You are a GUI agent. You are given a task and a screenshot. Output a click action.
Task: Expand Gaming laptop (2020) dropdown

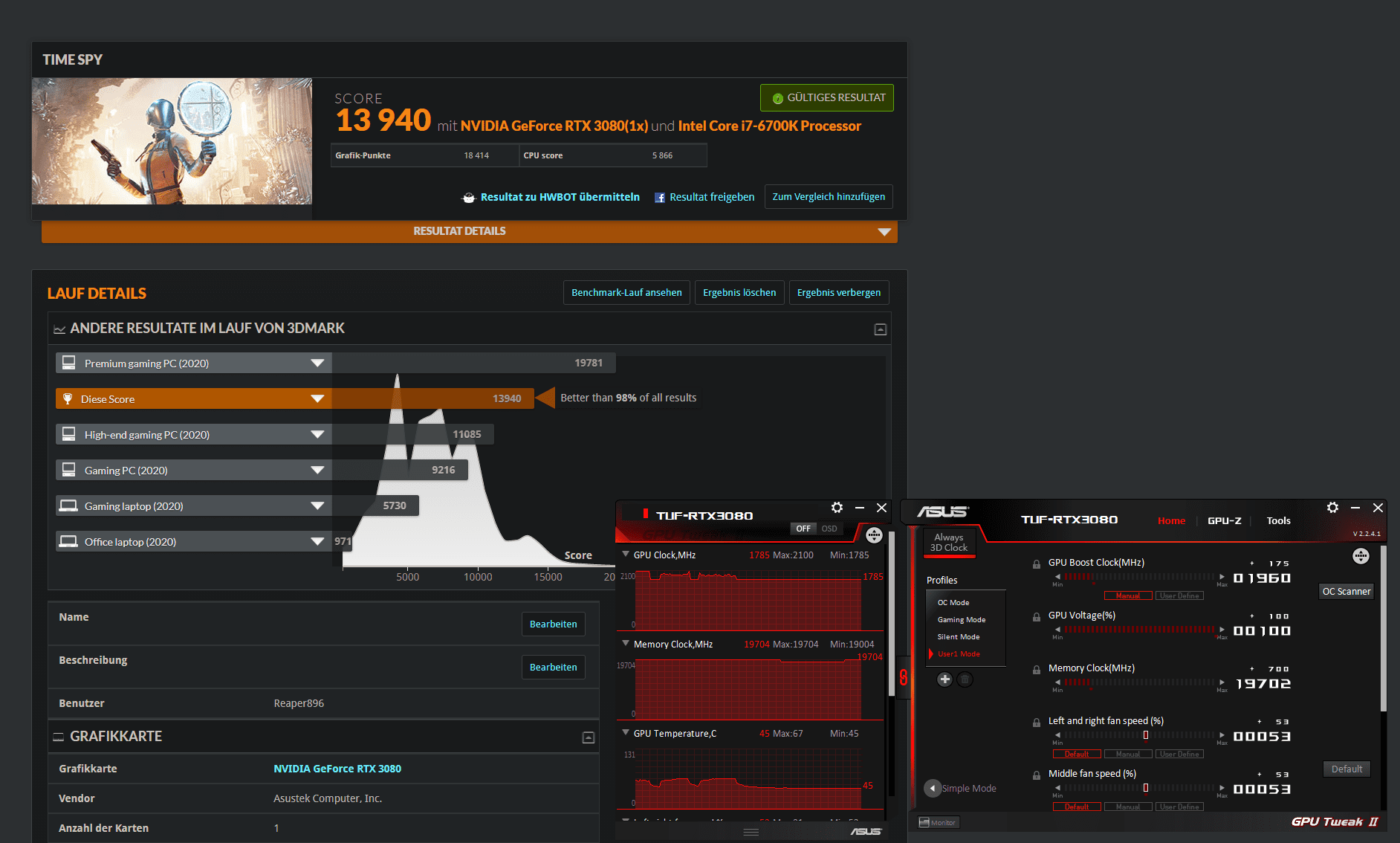[x=317, y=506]
